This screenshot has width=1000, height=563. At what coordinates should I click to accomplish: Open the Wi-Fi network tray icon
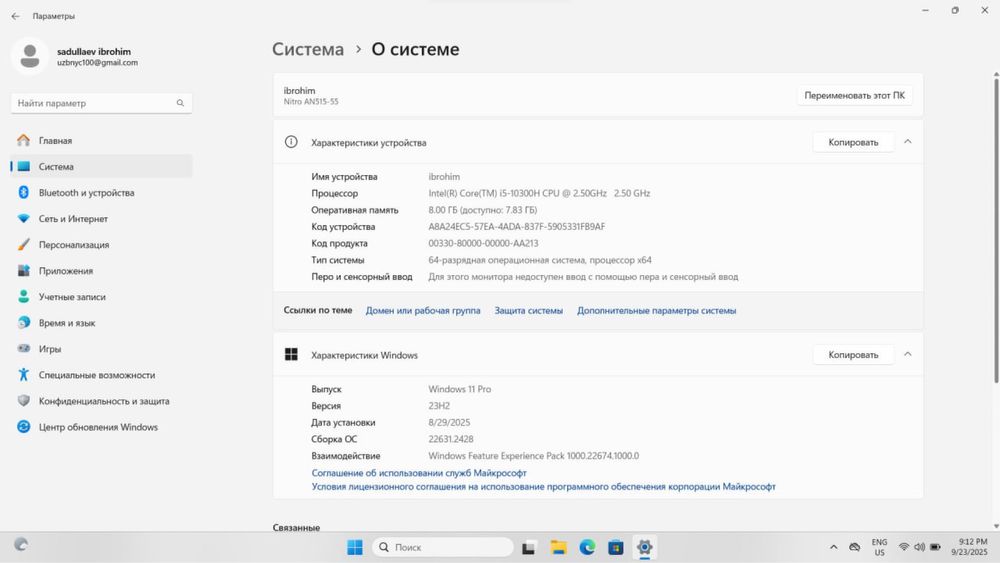coord(904,547)
